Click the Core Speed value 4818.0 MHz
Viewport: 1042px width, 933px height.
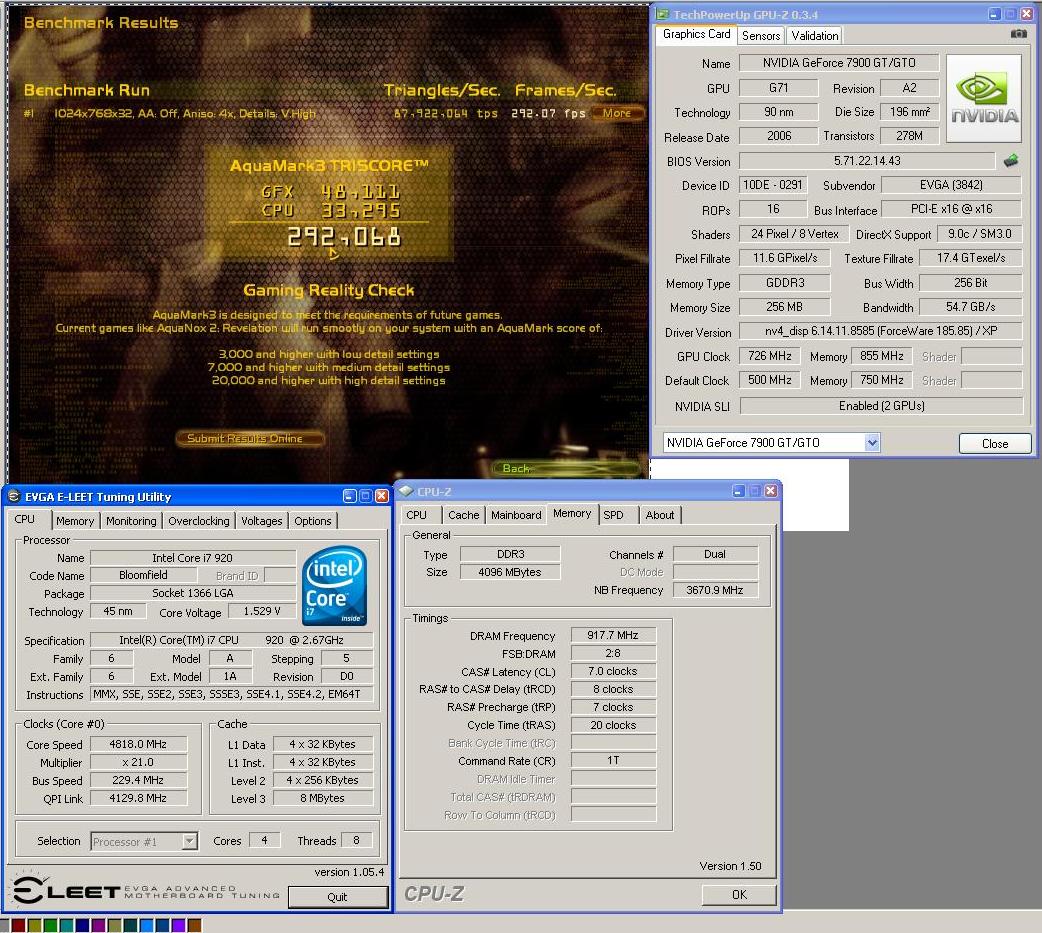tap(138, 744)
